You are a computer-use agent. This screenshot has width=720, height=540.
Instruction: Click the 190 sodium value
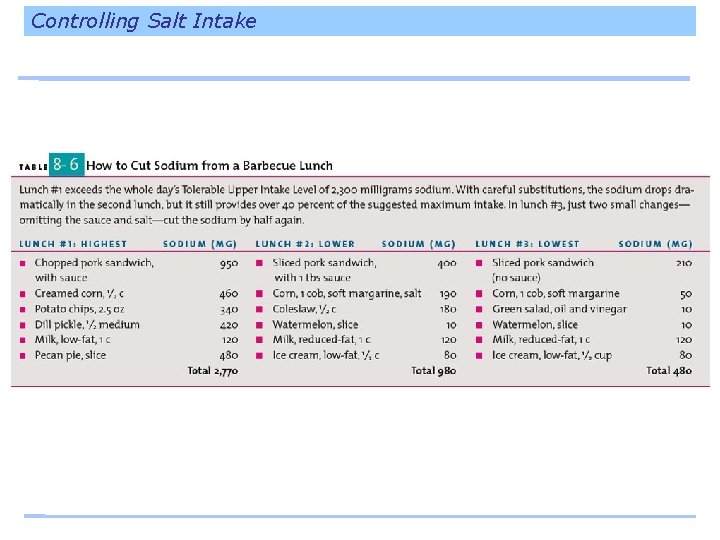[x=448, y=294]
